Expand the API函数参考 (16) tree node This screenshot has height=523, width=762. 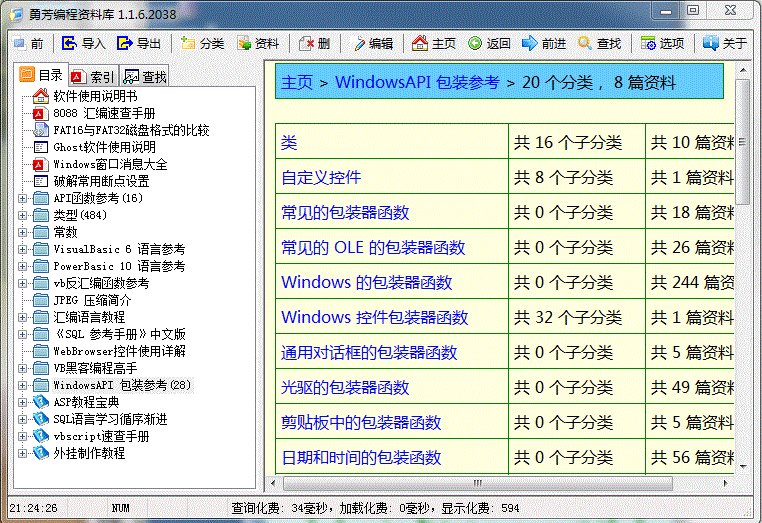click(x=23, y=198)
